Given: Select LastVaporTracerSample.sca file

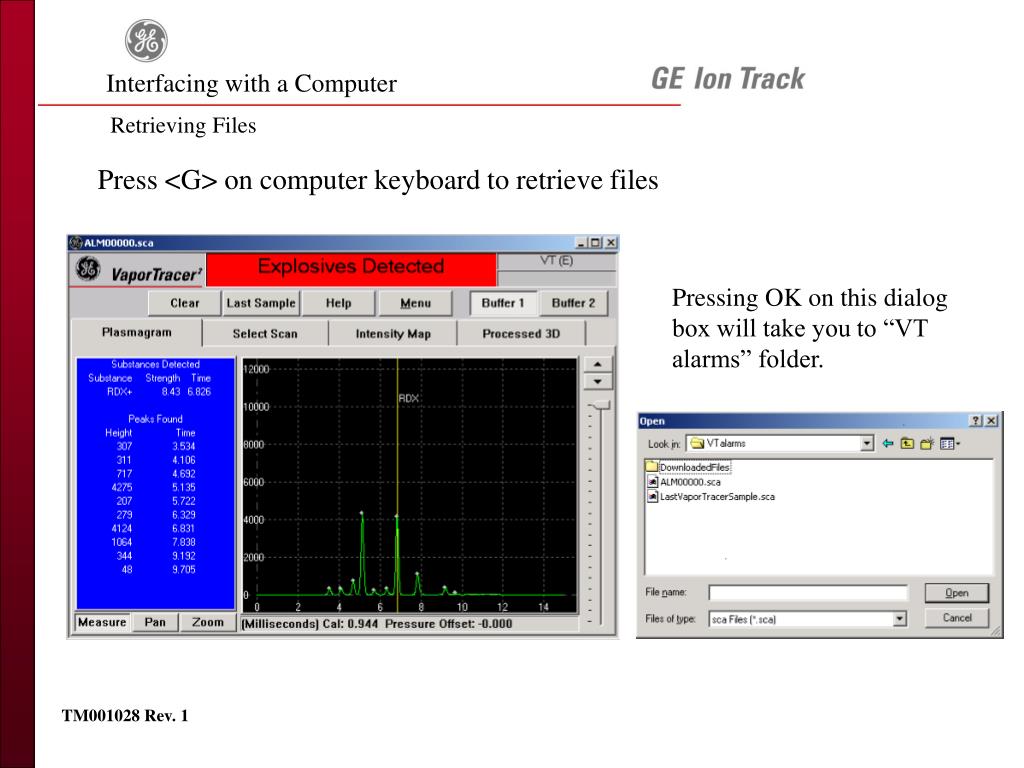Looking at the screenshot, I should click(717, 496).
